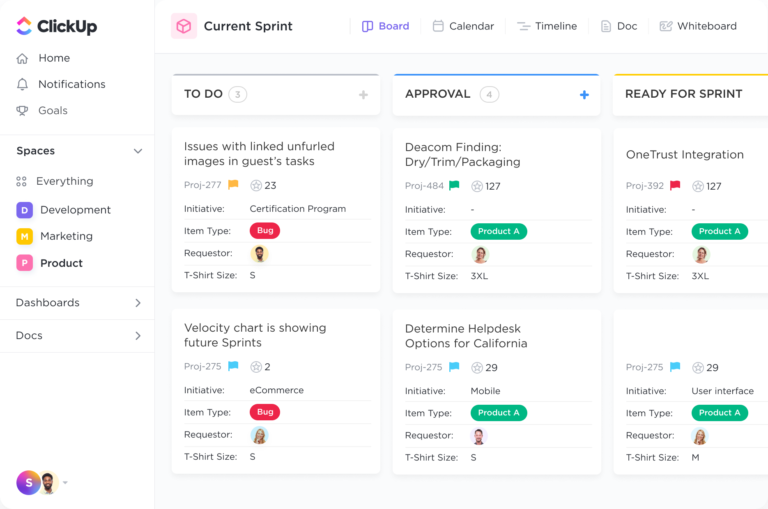Switch to the Timeline view tab
The width and height of the screenshot is (768, 509).
pos(546,26)
